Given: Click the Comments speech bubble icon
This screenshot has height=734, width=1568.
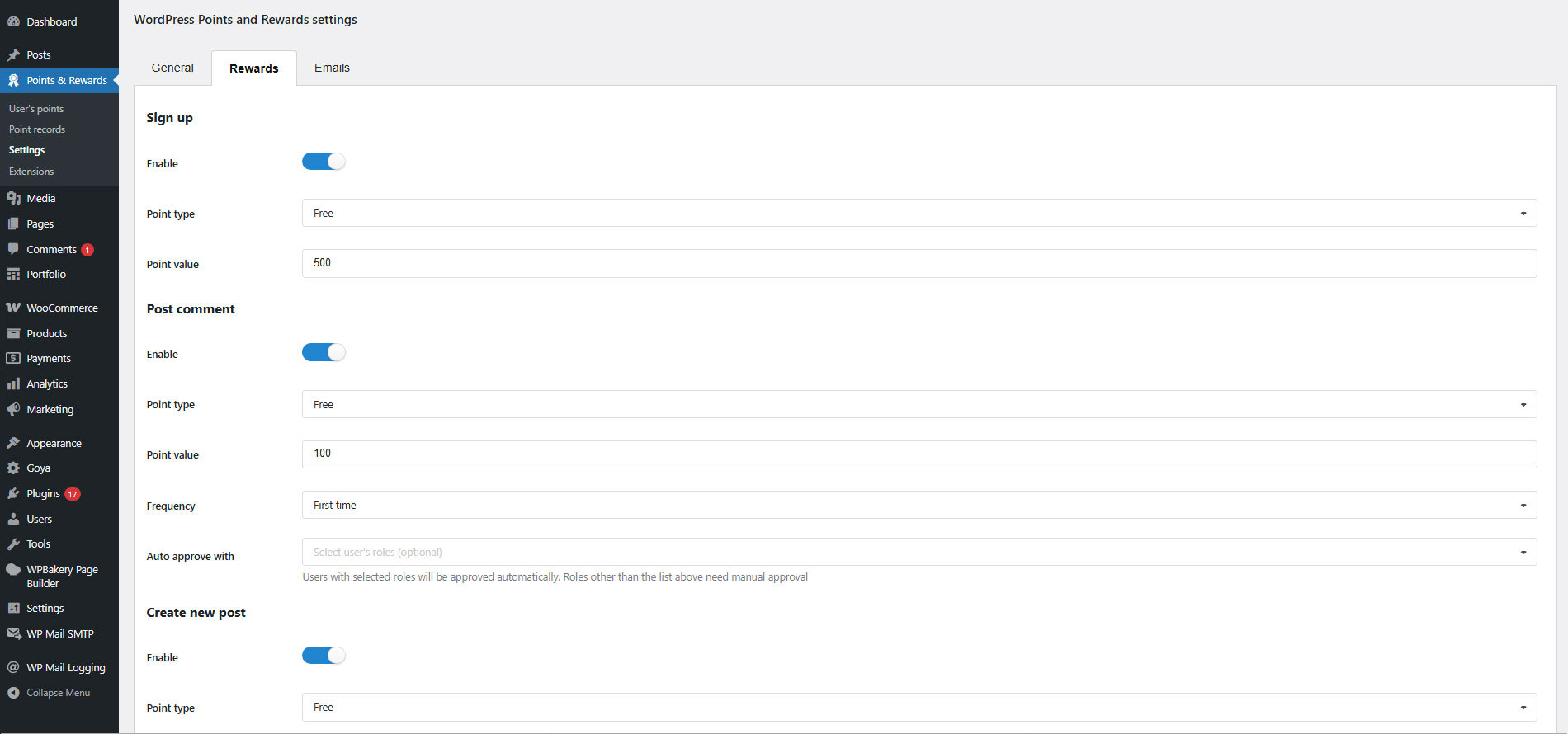Looking at the screenshot, I should (x=13, y=249).
